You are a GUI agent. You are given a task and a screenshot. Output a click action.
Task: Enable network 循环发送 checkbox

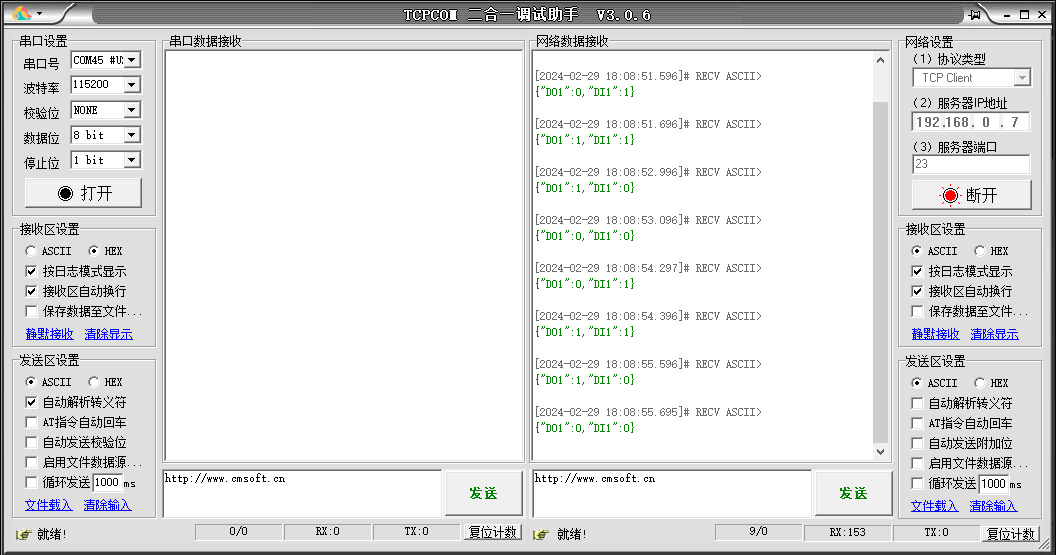[x=917, y=483]
